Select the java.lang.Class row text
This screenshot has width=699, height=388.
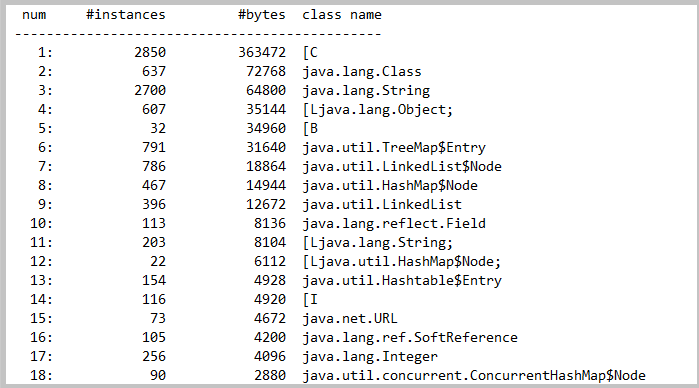[x=362, y=71]
